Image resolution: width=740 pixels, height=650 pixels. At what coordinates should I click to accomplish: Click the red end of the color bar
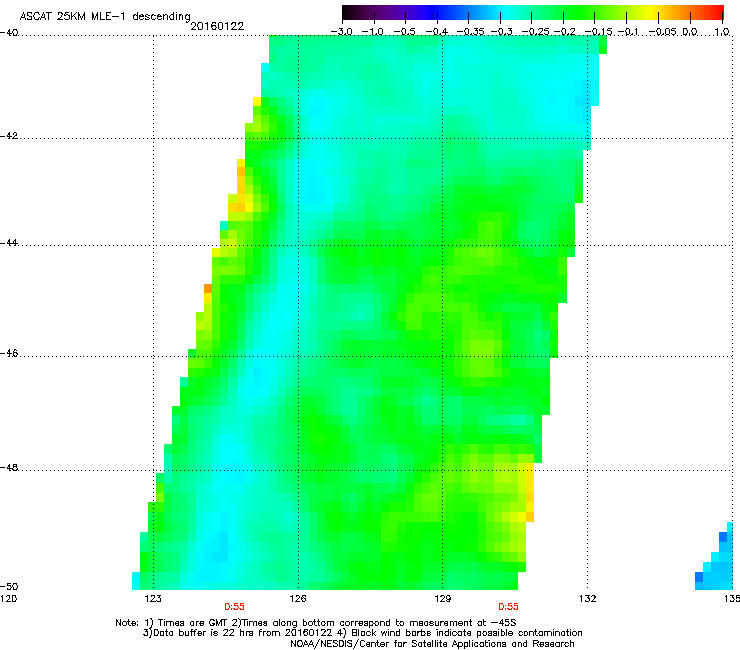click(x=717, y=13)
